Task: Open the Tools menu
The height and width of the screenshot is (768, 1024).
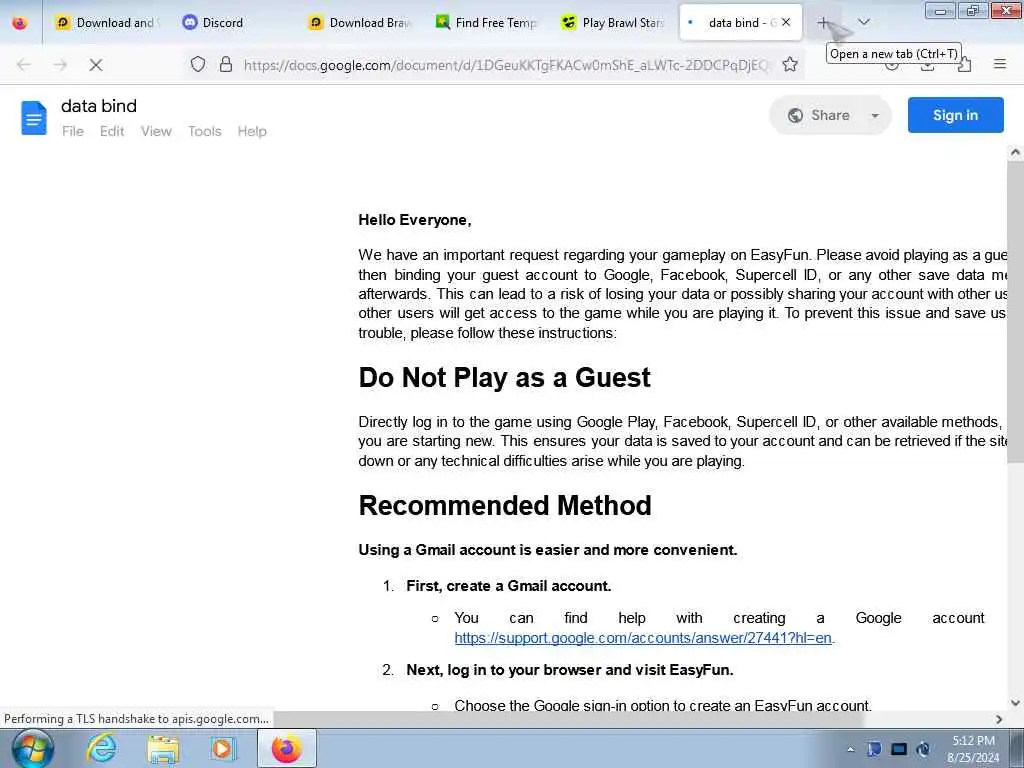Action: pyautogui.click(x=204, y=131)
